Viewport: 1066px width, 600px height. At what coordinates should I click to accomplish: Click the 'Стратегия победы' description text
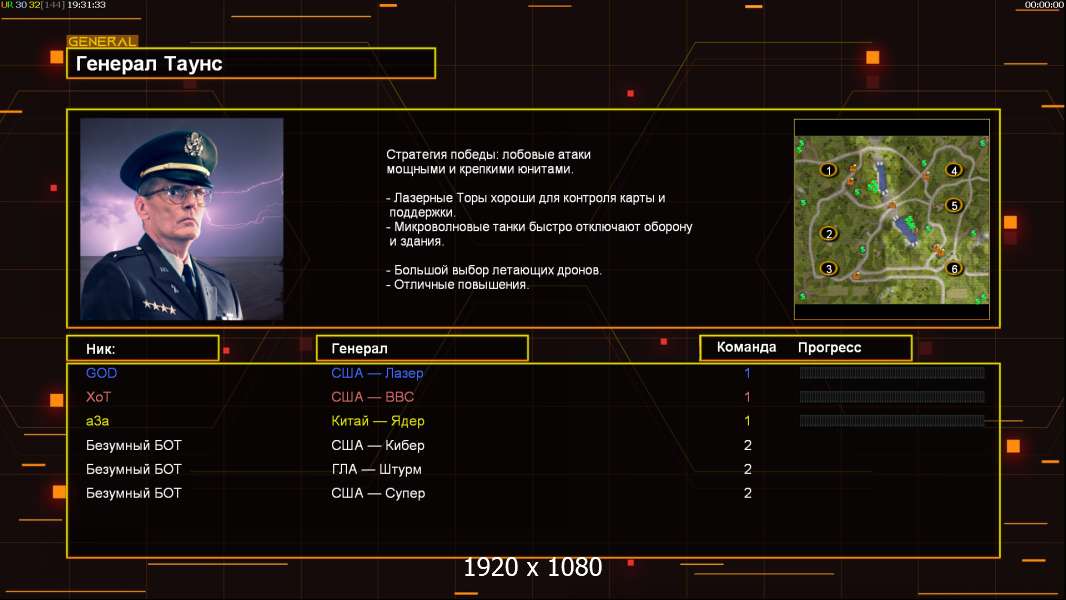tap(488, 162)
